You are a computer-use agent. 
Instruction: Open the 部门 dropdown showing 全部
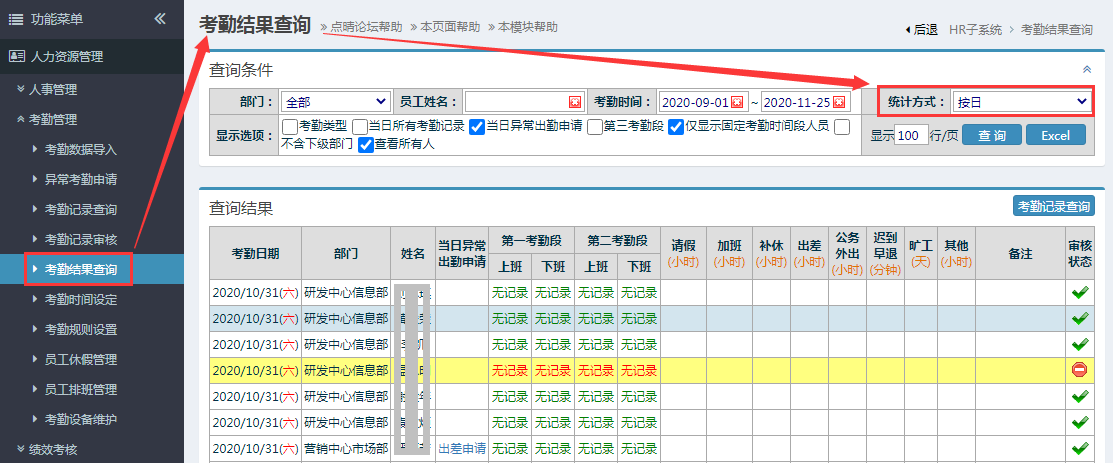335,102
